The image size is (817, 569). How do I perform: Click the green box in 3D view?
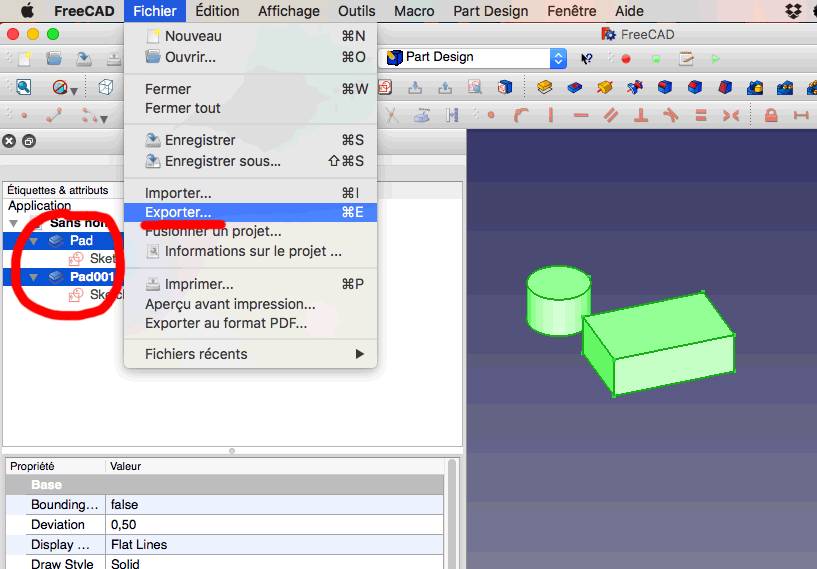coord(660,345)
